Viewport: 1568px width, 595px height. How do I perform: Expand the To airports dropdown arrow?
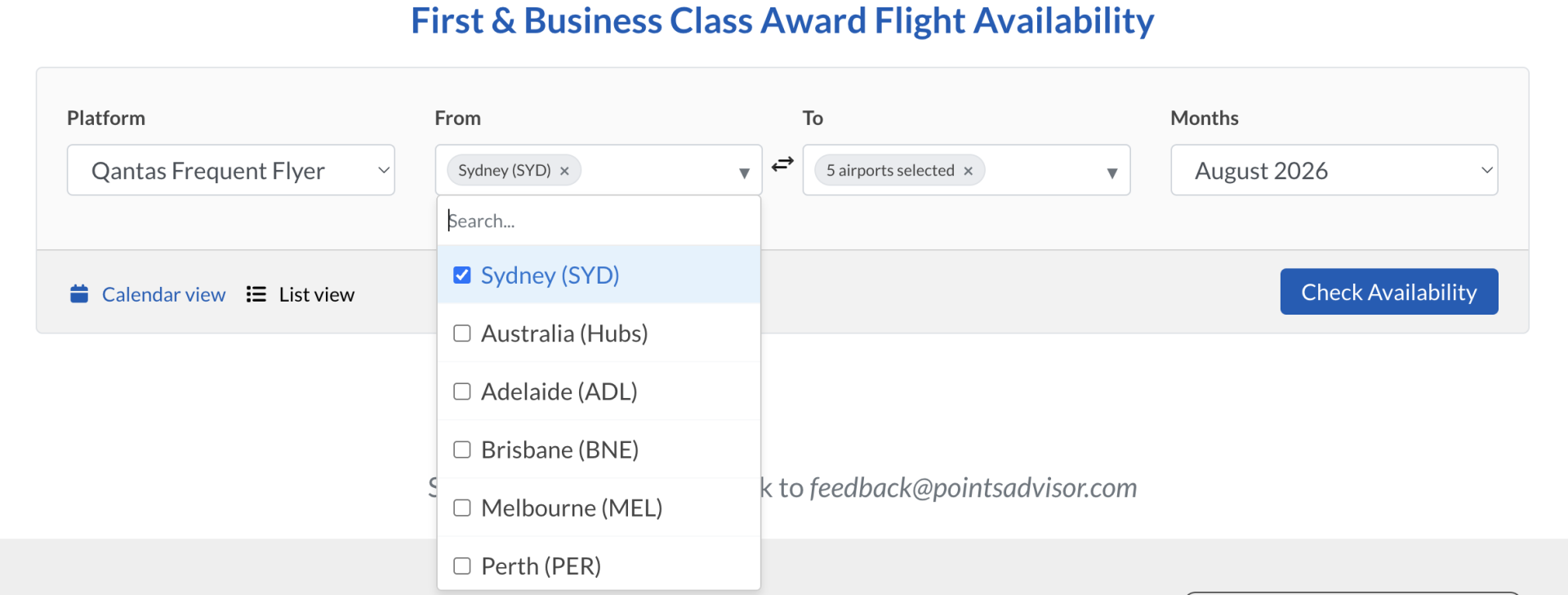pos(1111,172)
